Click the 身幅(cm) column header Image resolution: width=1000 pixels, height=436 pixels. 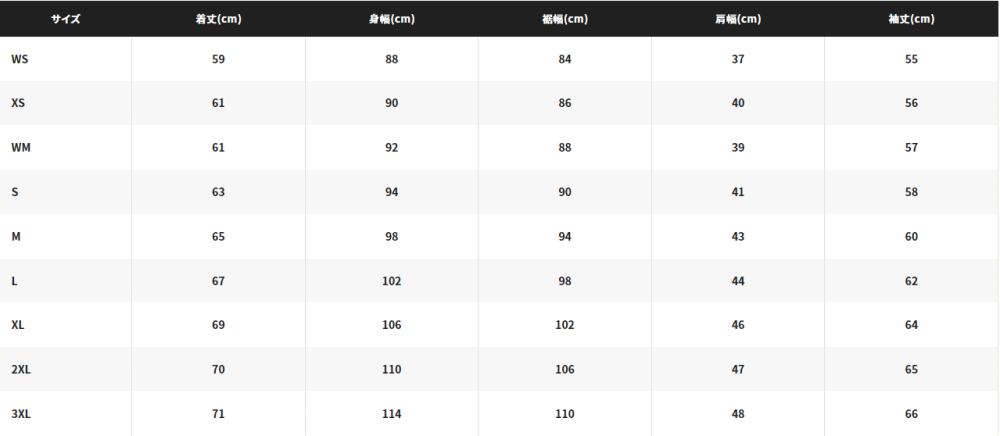tap(392, 19)
